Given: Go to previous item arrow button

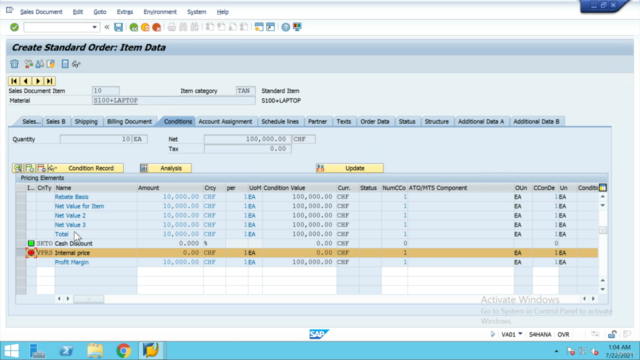Looking at the screenshot, I should (x=26, y=81).
